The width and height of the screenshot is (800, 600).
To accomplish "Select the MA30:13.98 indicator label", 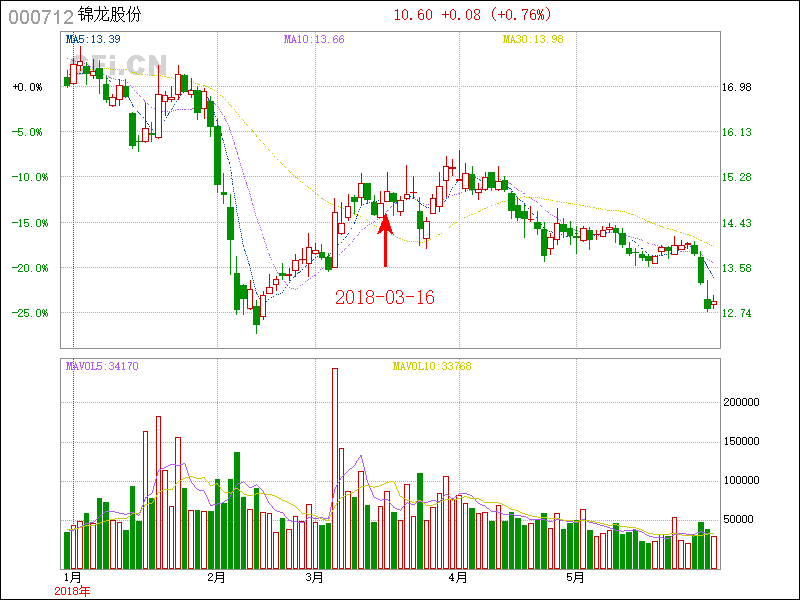I will [x=533, y=39].
